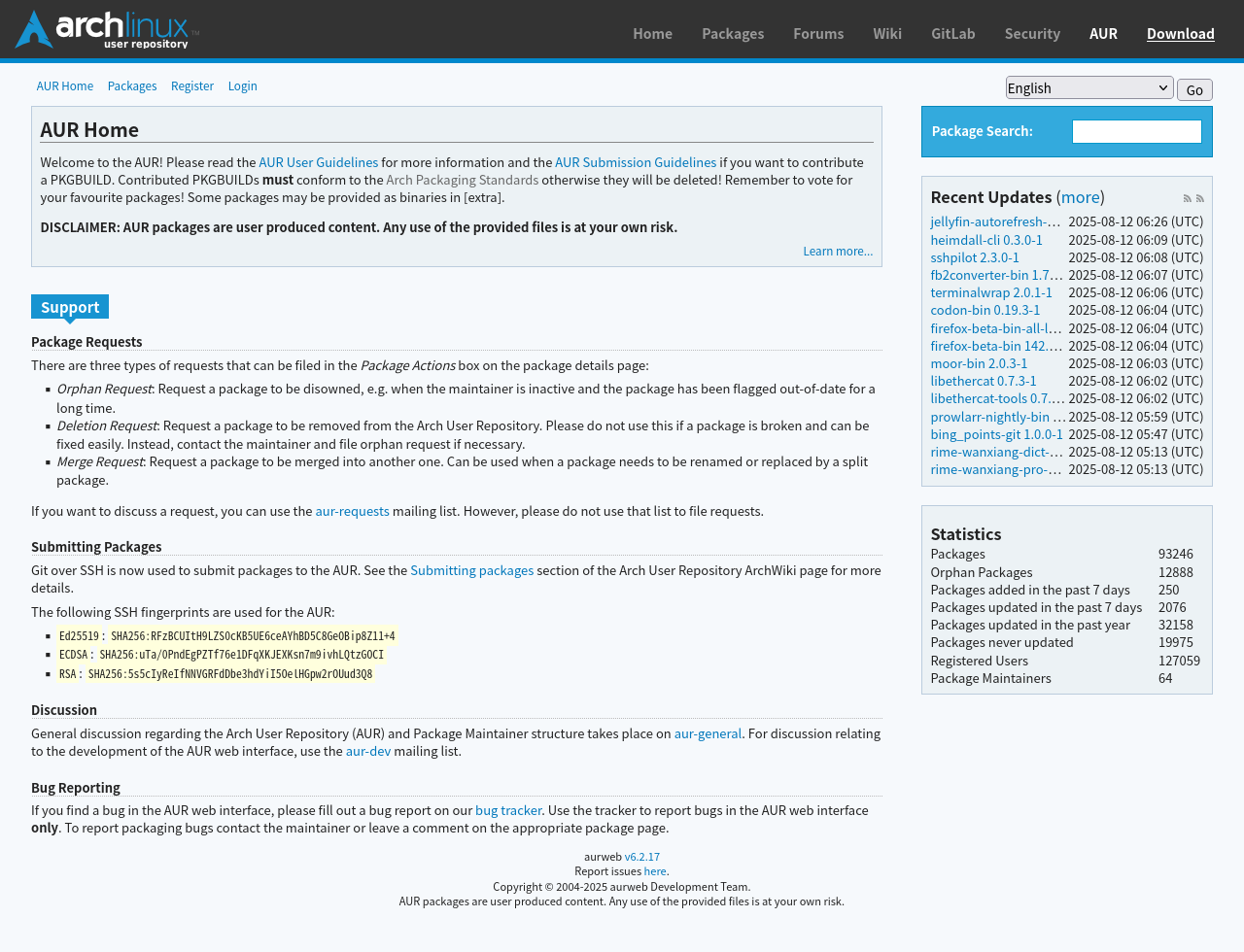Click the Arch Linux user repository logo
The width and height of the screenshot is (1244, 952).
pyautogui.click(x=107, y=29)
